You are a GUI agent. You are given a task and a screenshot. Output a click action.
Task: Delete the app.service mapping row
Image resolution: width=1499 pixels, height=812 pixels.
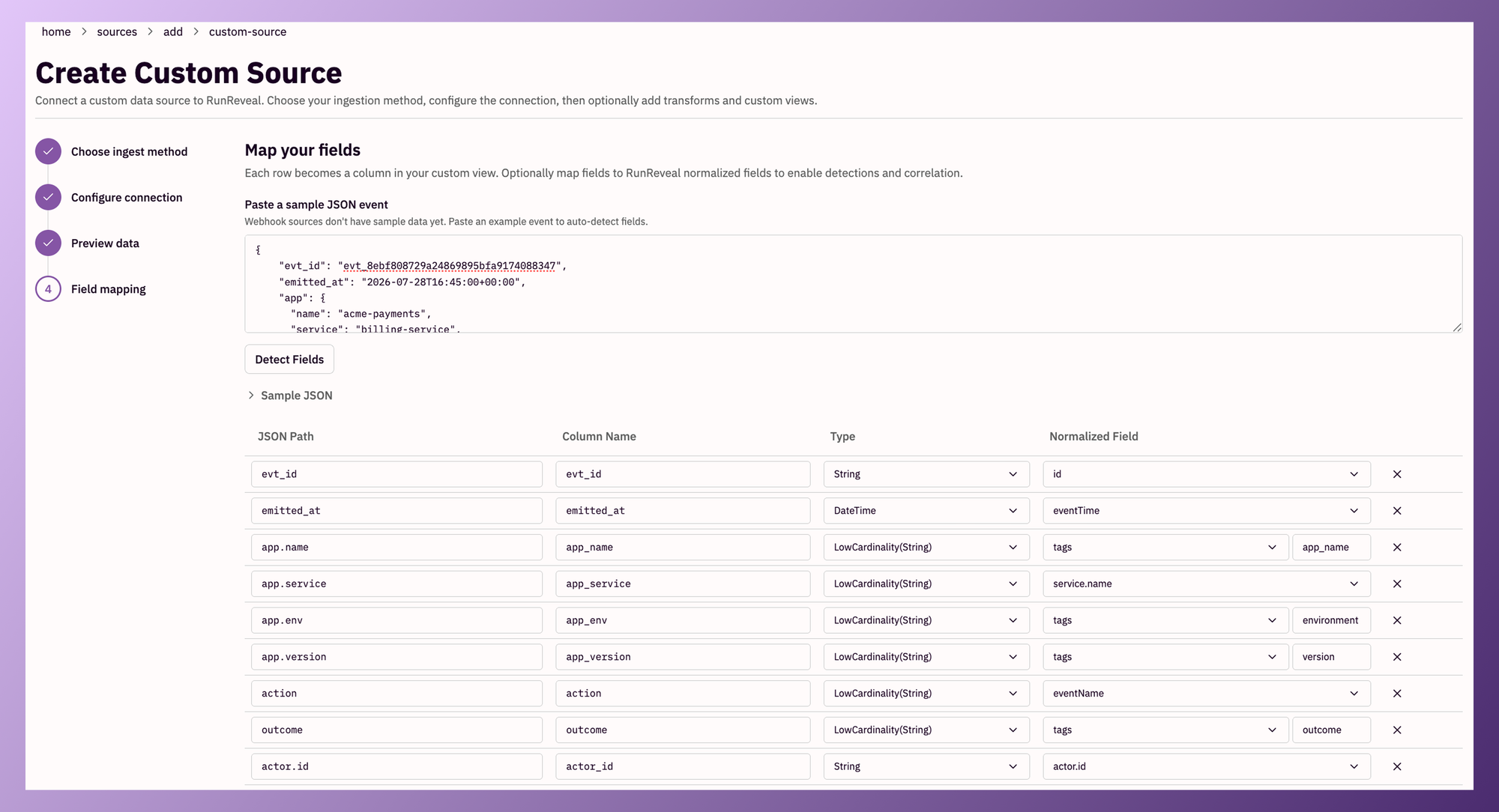click(x=1397, y=584)
